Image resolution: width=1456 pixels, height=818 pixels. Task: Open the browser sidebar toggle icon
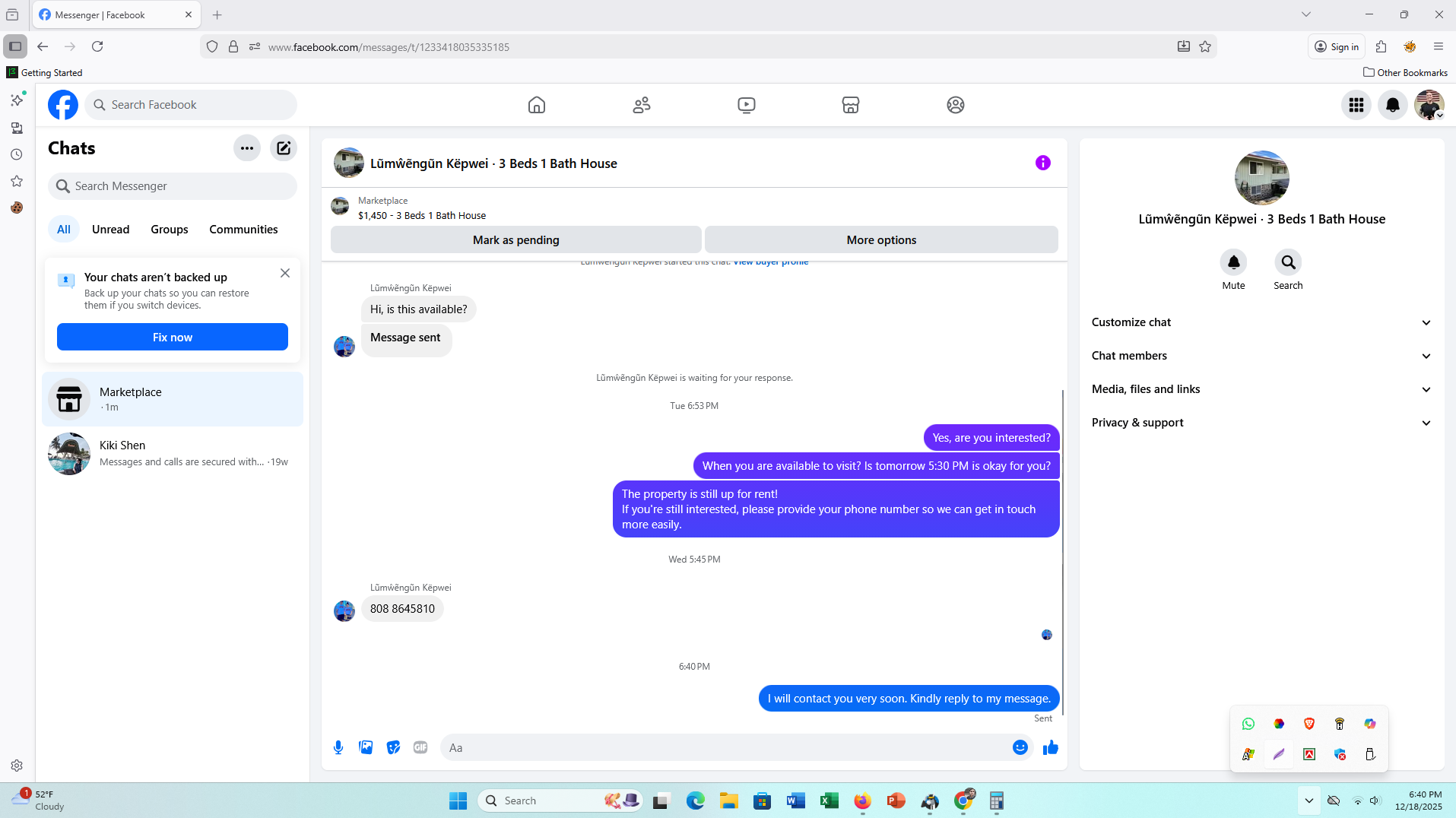[x=15, y=46]
